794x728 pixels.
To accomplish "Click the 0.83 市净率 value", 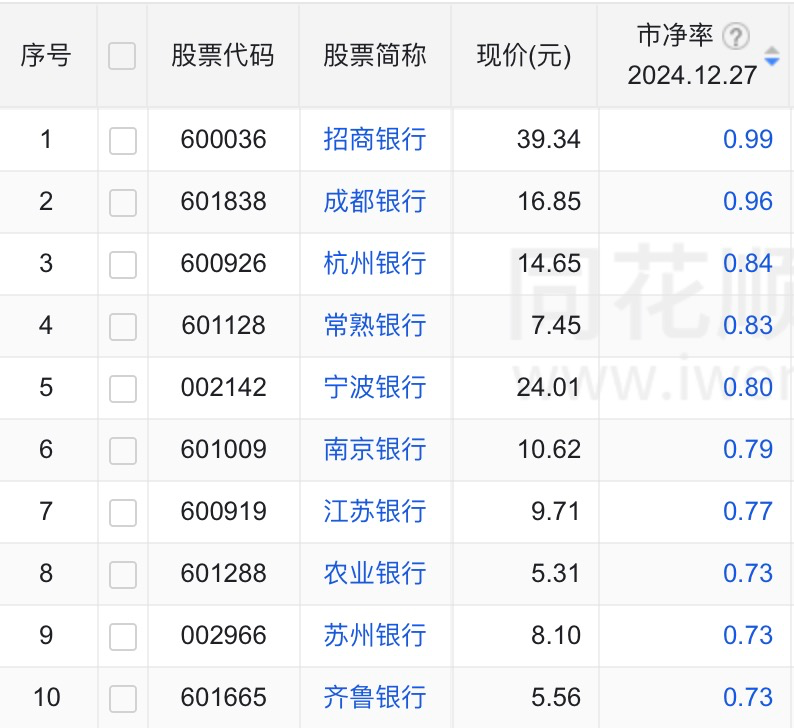I will 748,326.
